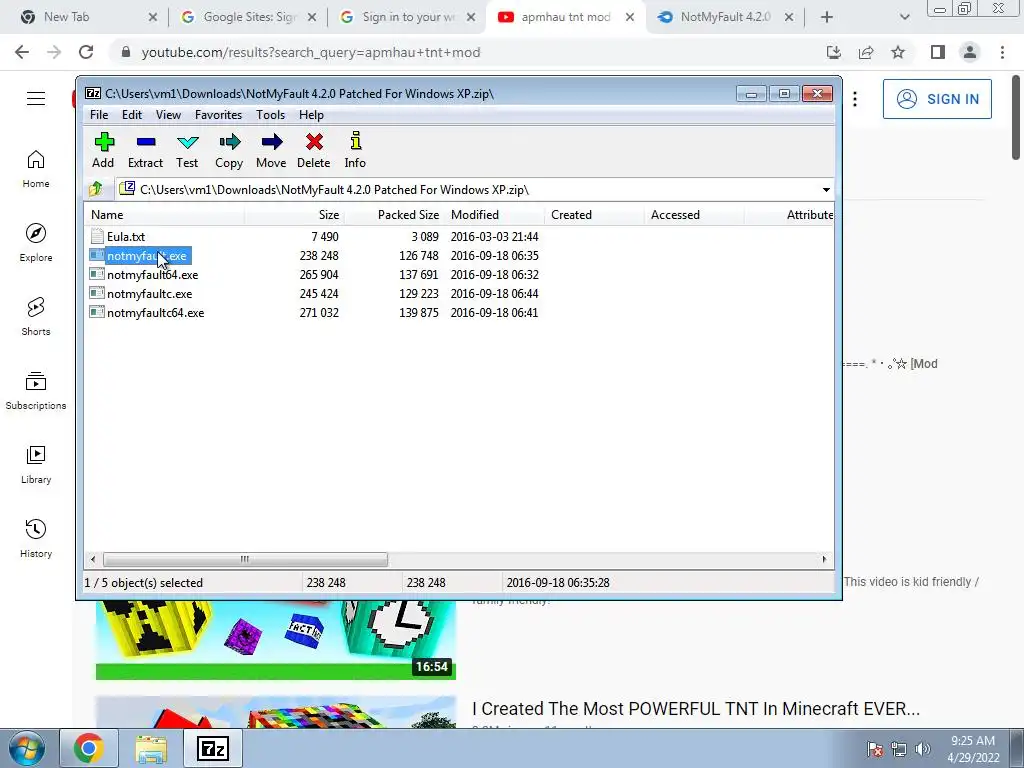
Task: Click the horizontal scrollbar thumb in 7-Zip
Action: 245,559
